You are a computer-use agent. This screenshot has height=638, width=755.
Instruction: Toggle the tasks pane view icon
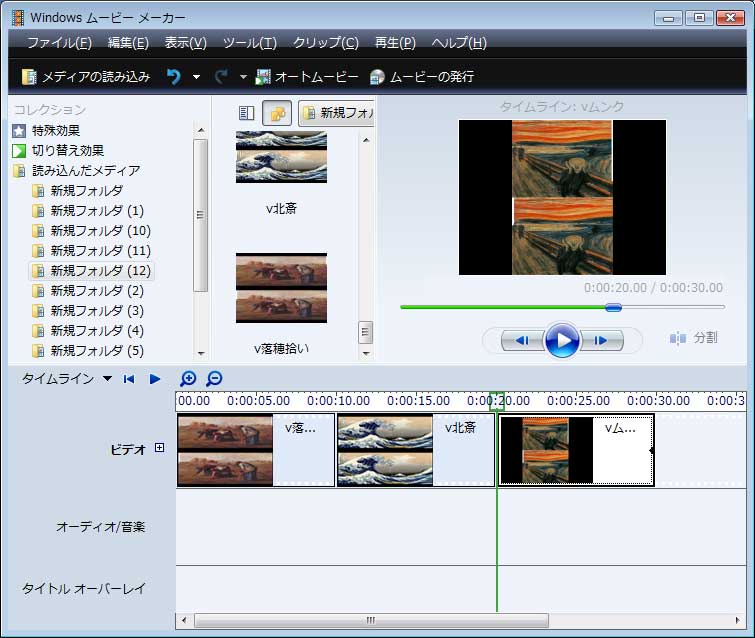[x=247, y=113]
